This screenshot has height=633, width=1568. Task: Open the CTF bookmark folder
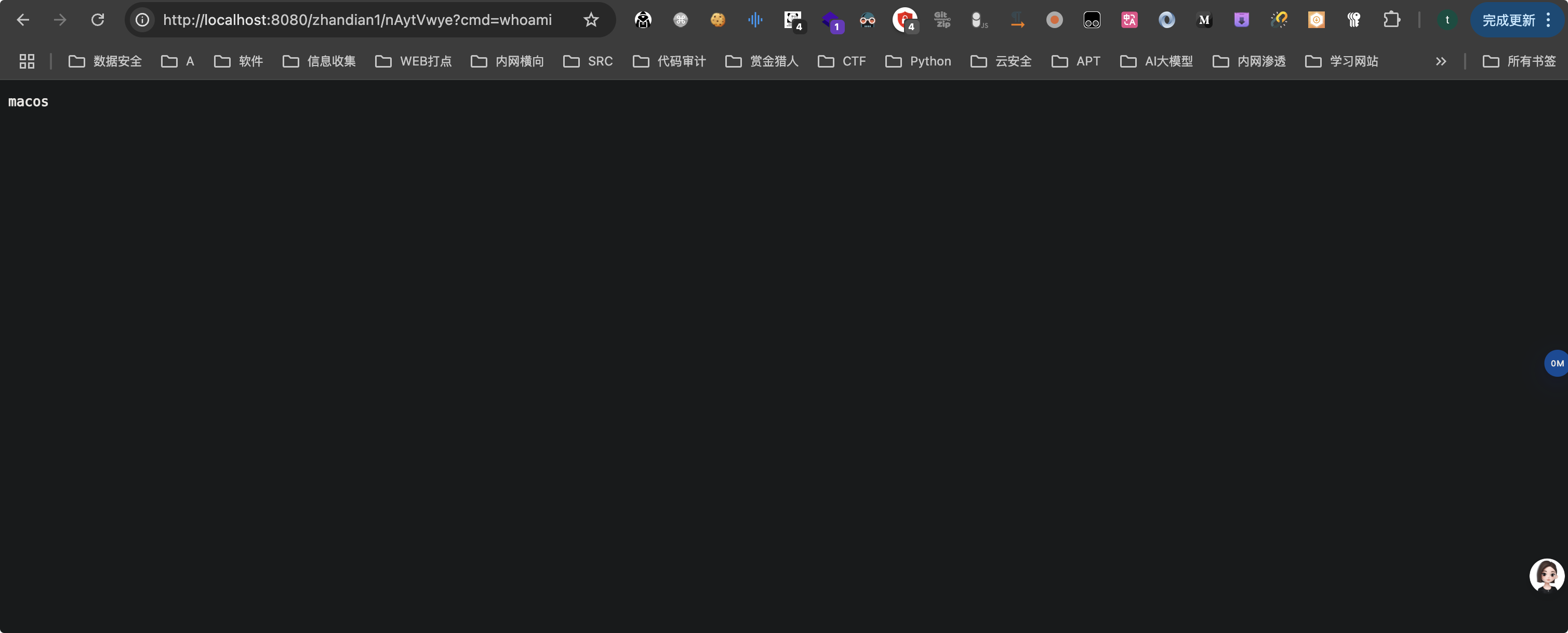[x=842, y=61]
